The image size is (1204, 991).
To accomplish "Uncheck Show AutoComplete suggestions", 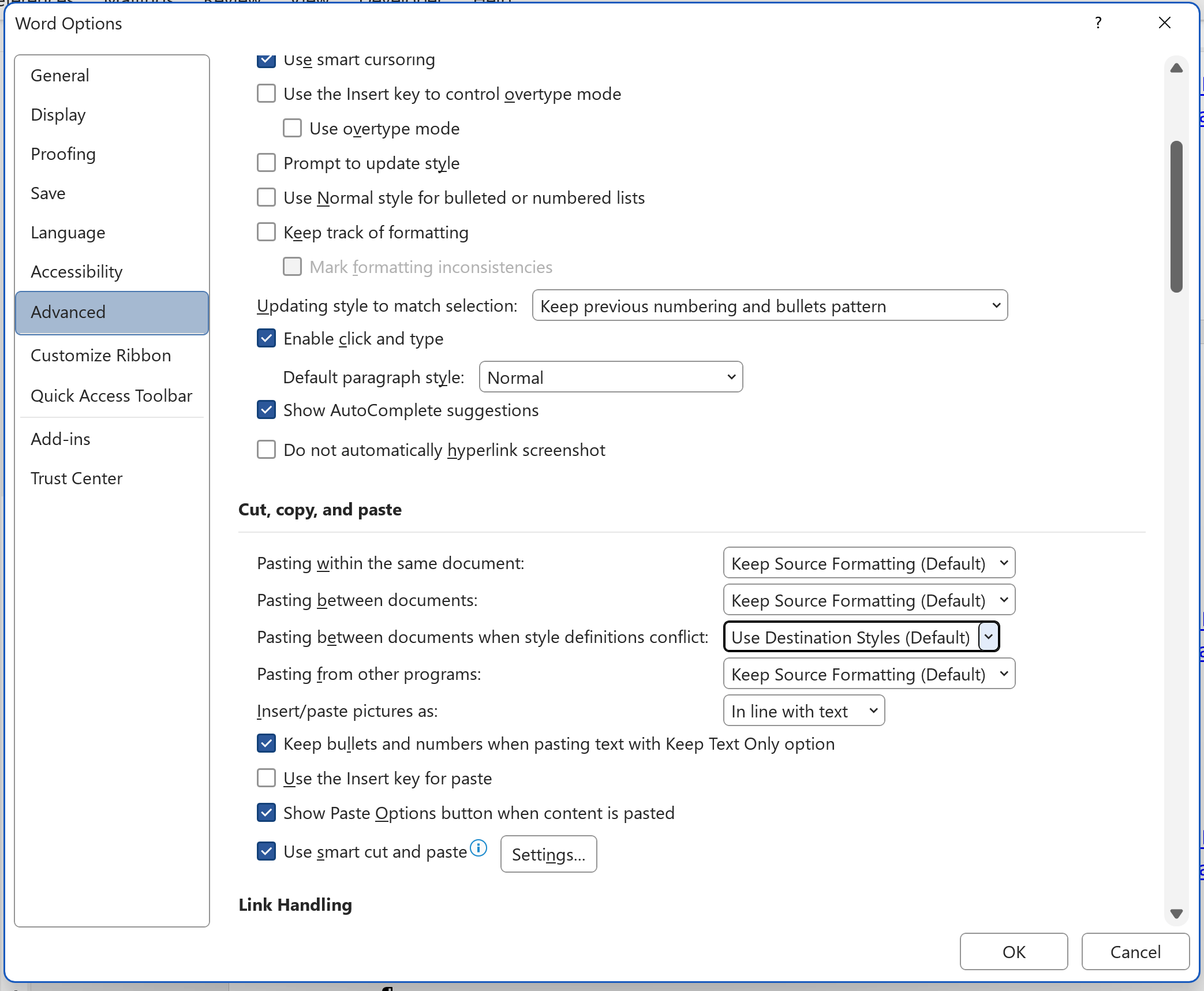I will click(x=266, y=410).
